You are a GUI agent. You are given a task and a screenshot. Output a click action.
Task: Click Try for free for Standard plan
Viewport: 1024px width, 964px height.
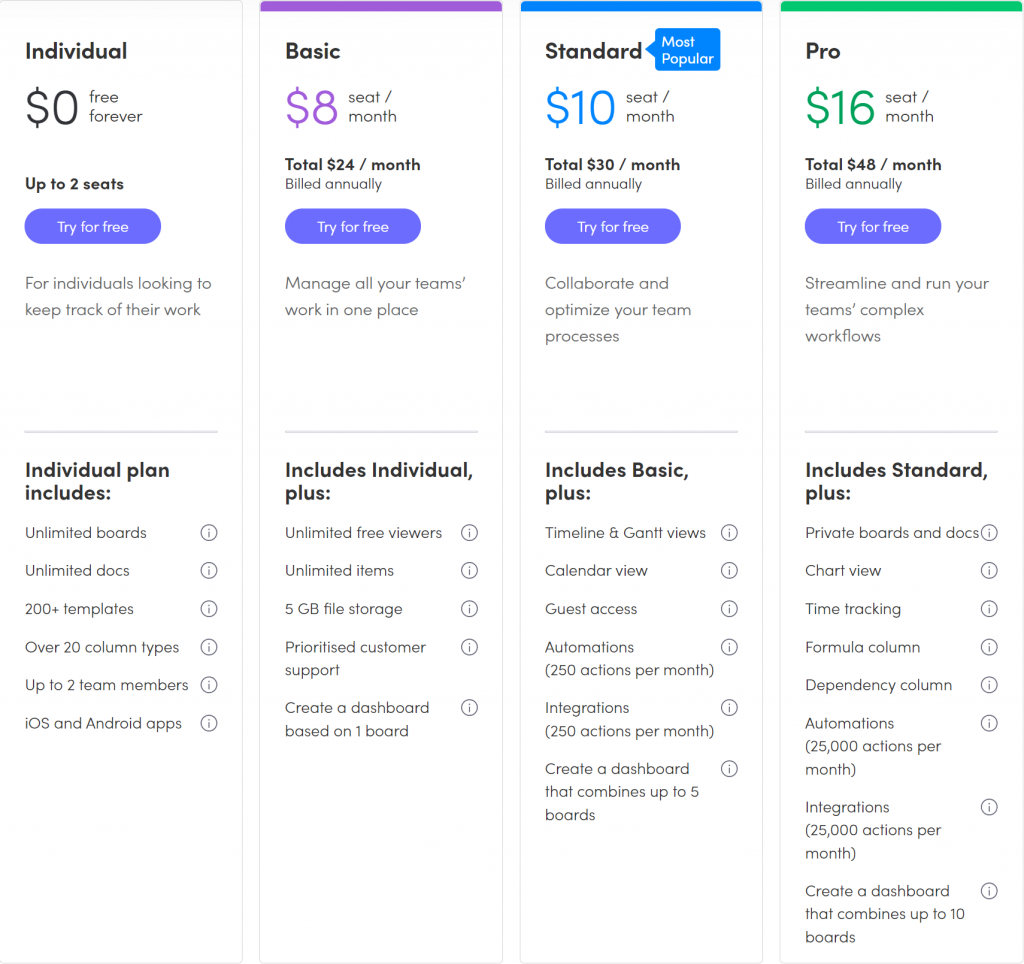[613, 227]
